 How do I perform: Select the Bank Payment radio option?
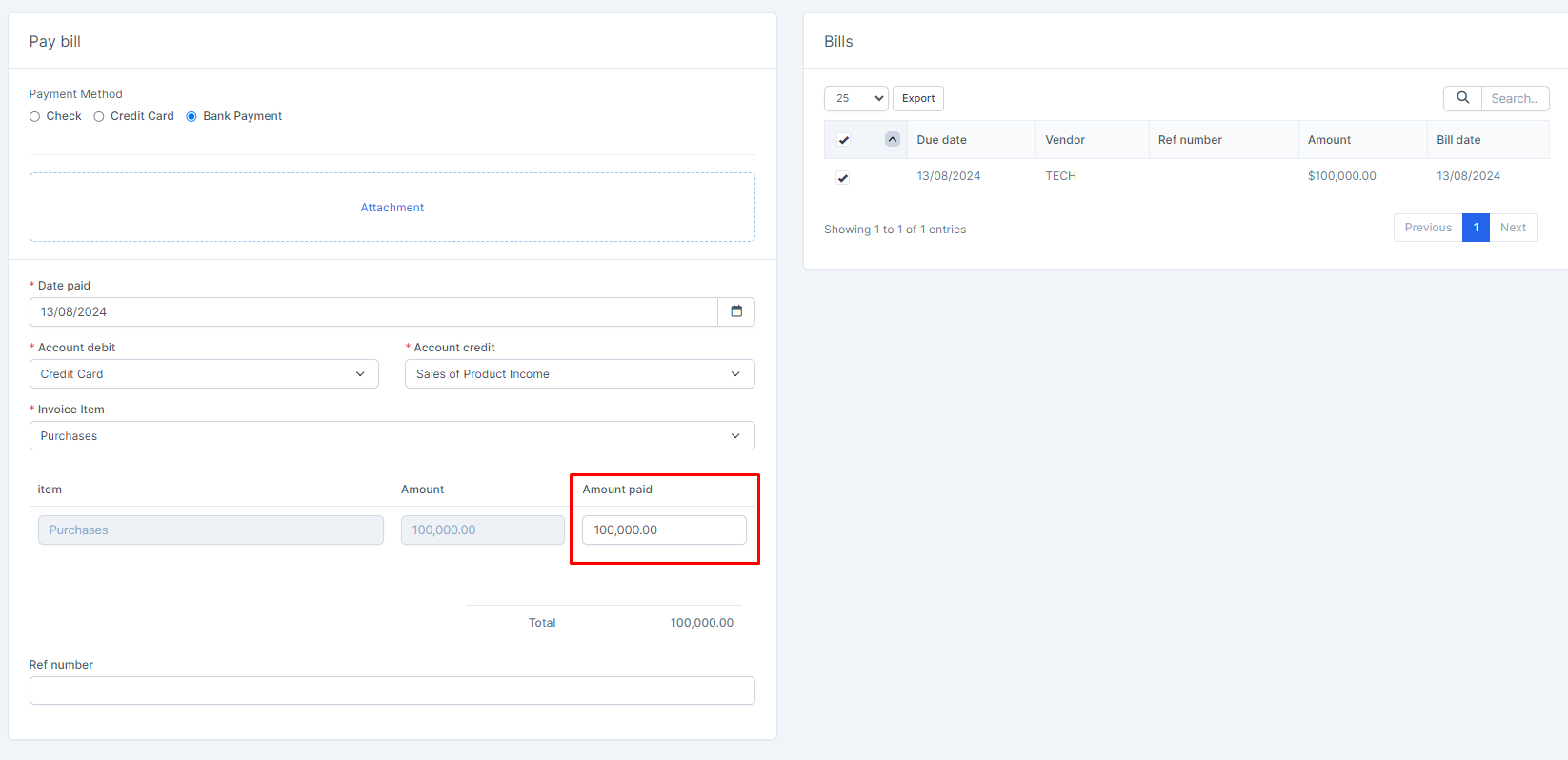[191, 116]
